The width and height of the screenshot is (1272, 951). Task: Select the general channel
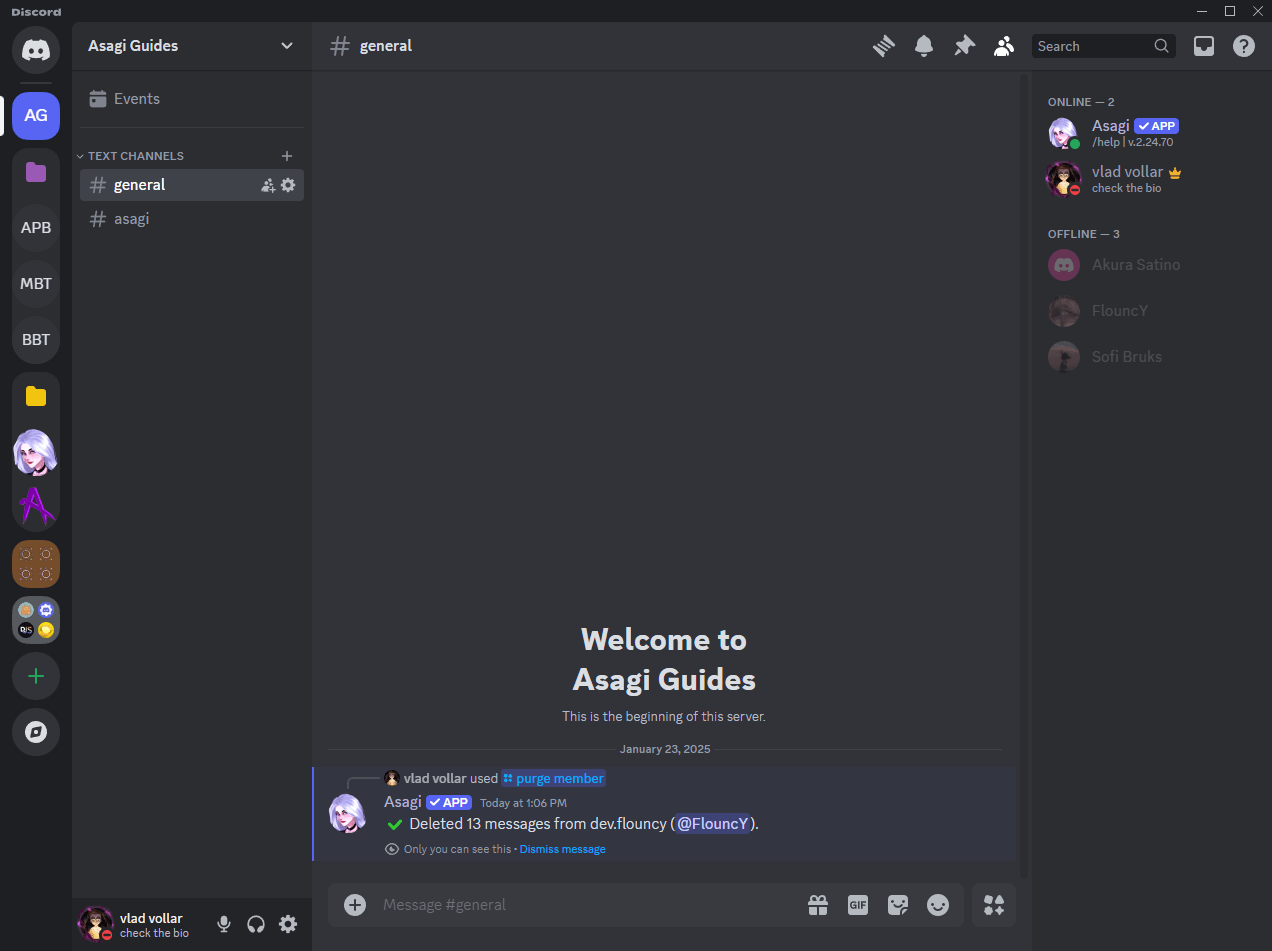point(191,185)
